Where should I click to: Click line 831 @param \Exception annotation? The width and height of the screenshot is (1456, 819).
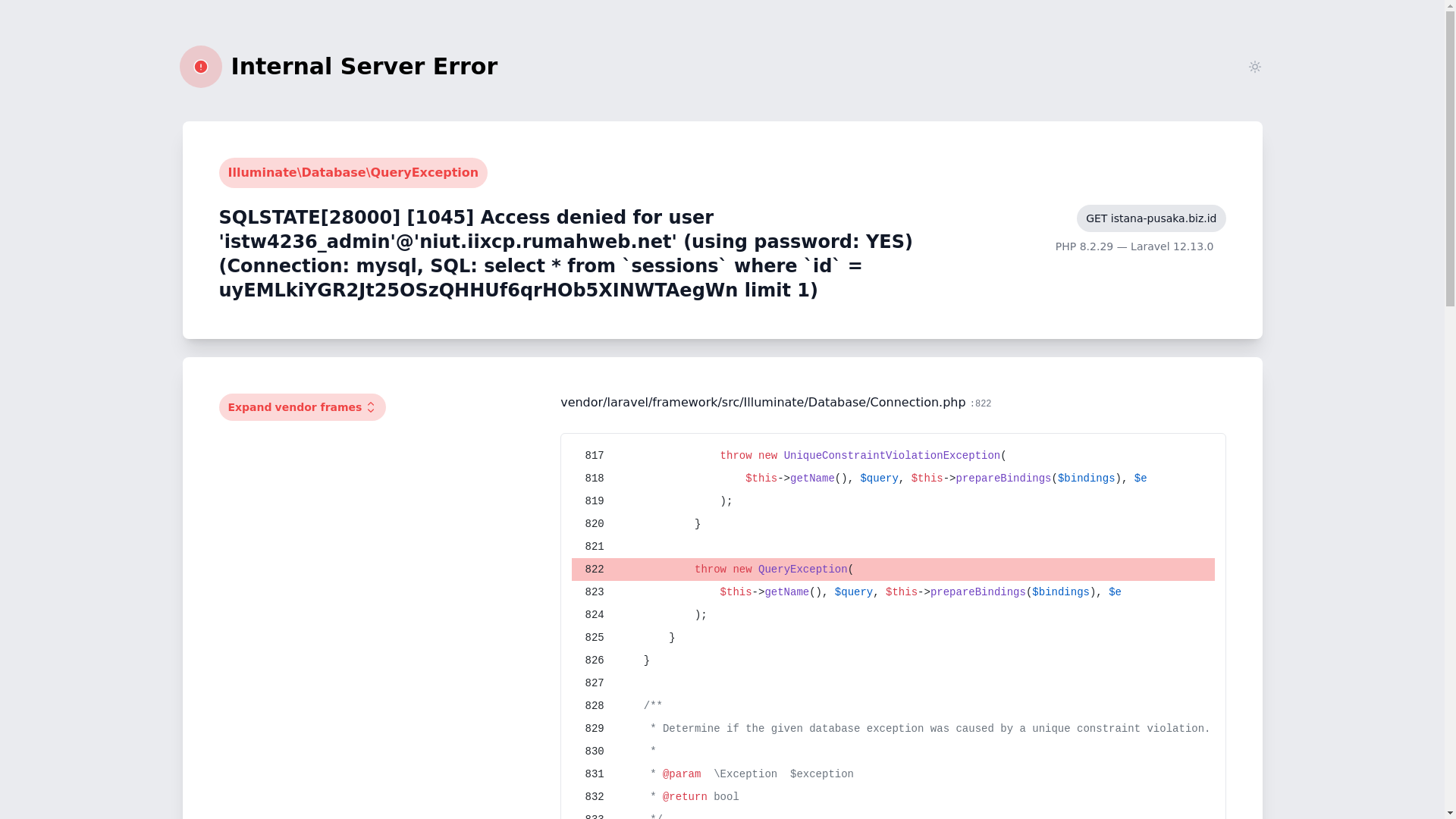(x=893, y=774)
